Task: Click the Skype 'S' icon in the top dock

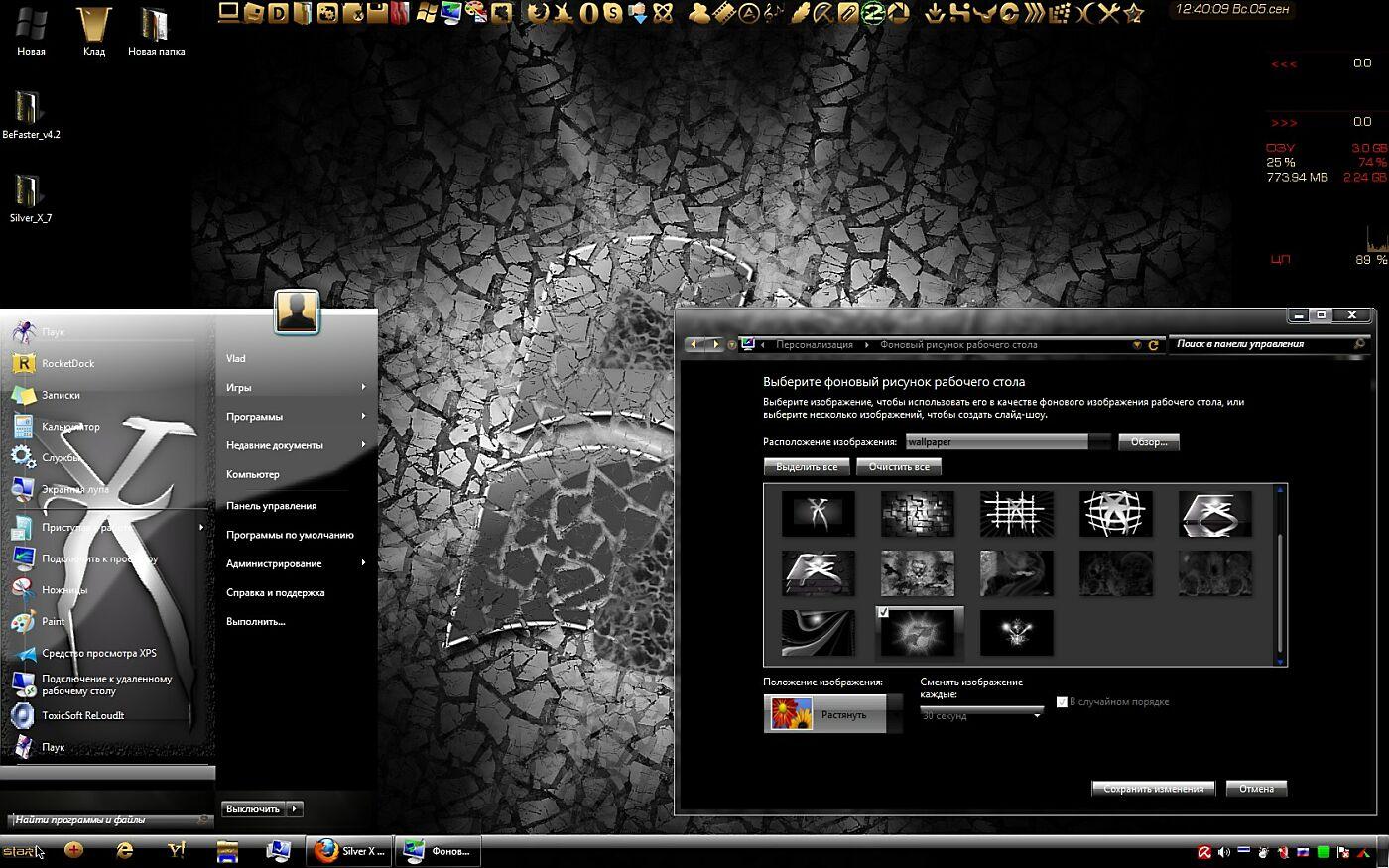Action: 613,13
